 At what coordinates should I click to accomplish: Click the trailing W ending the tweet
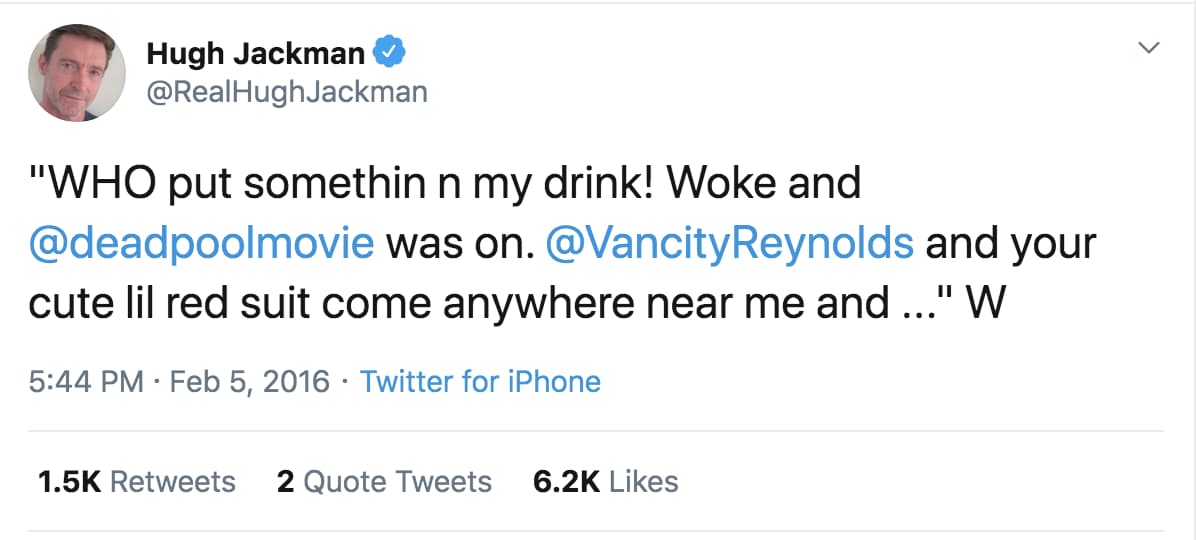986,303
